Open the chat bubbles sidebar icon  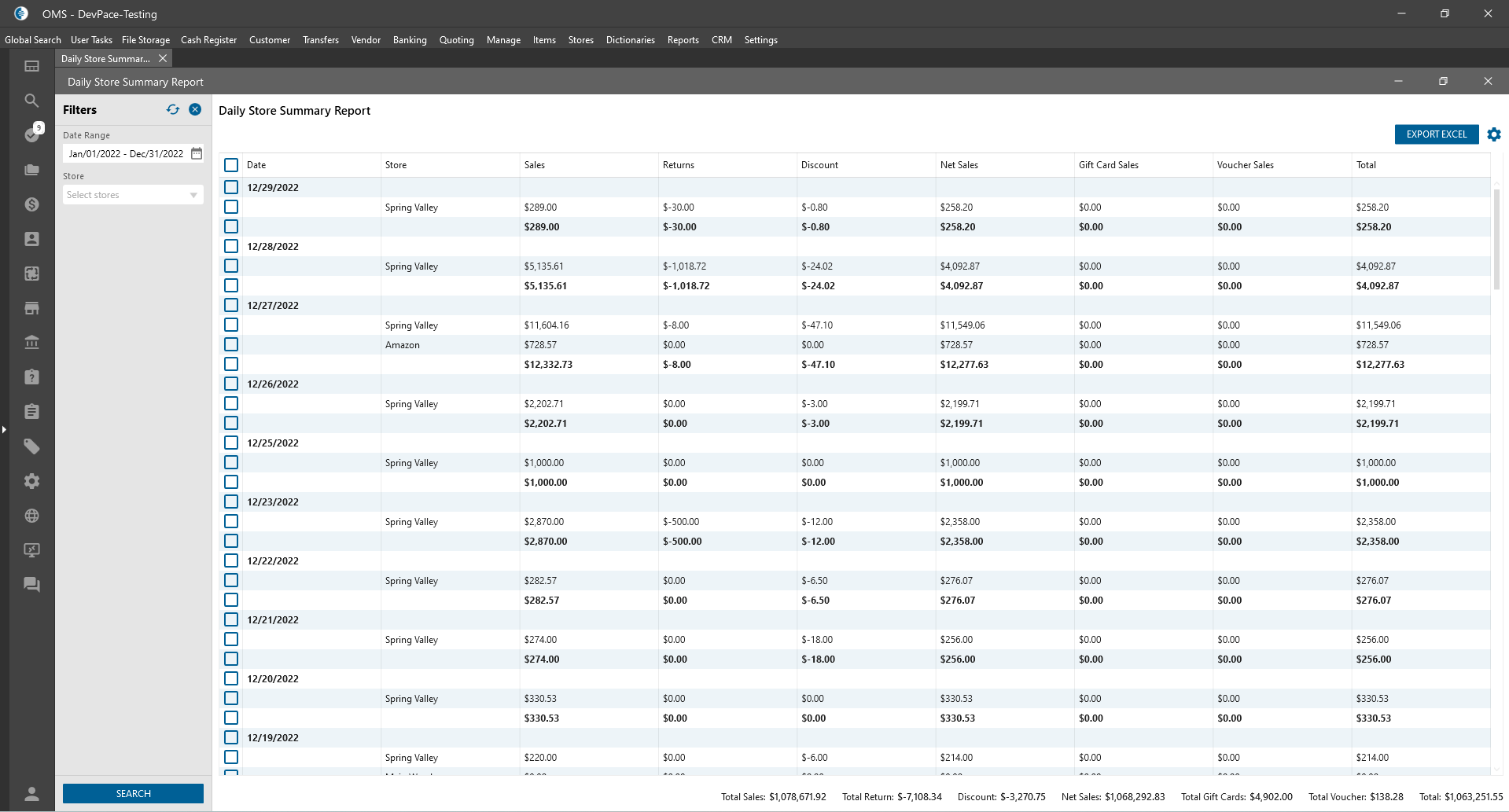[31, 585]
